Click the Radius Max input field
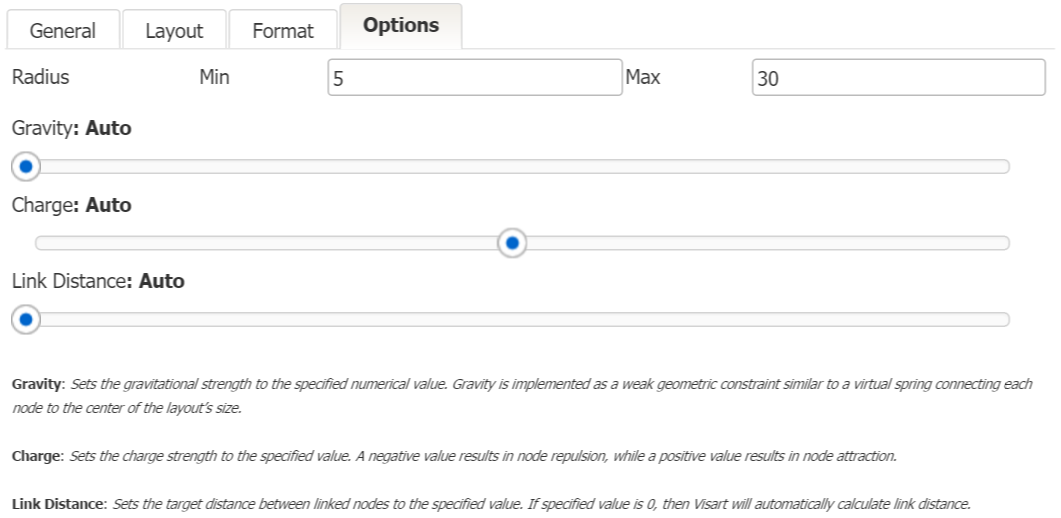This screenshot has height=518, width=1061. coord(898,77)
